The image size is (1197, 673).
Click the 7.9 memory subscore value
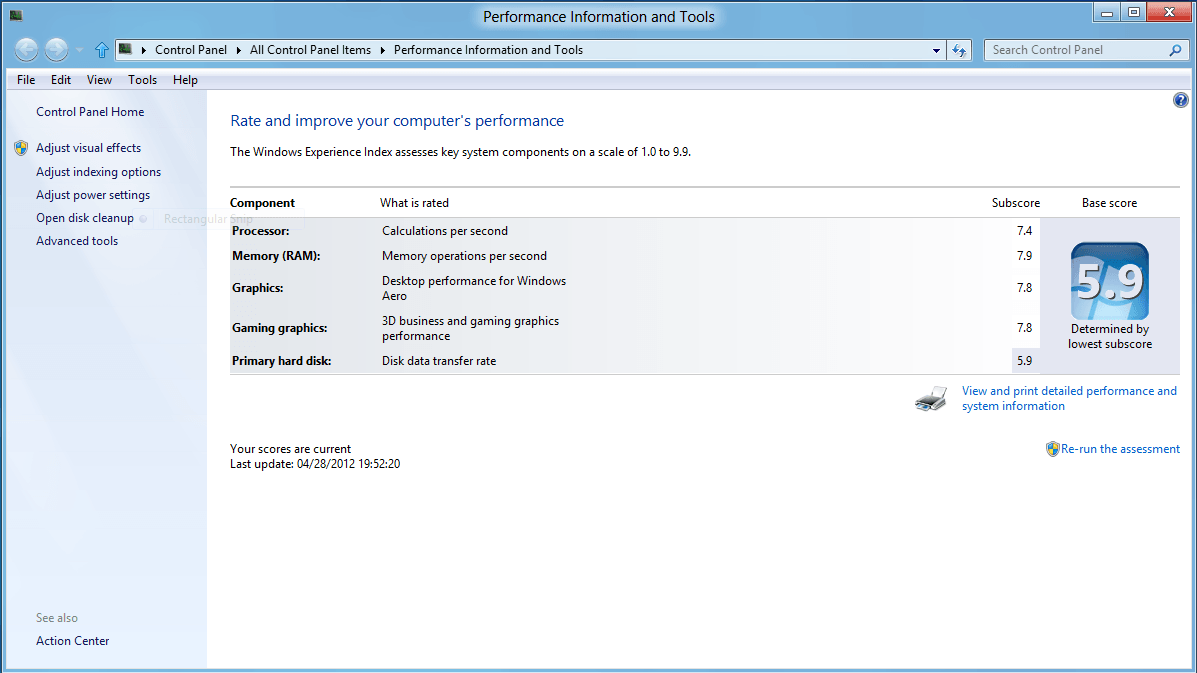pos(1024,256)
